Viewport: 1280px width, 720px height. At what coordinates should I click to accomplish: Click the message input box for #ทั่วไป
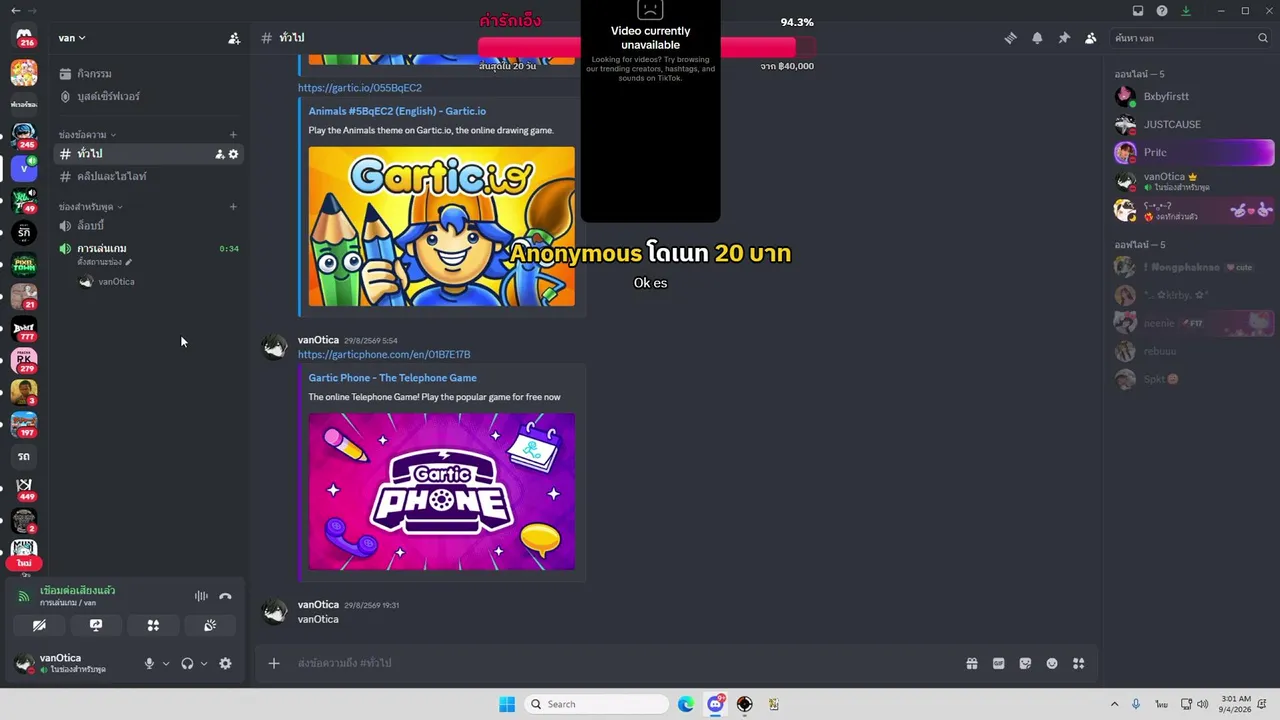click(x=620, y=663)
